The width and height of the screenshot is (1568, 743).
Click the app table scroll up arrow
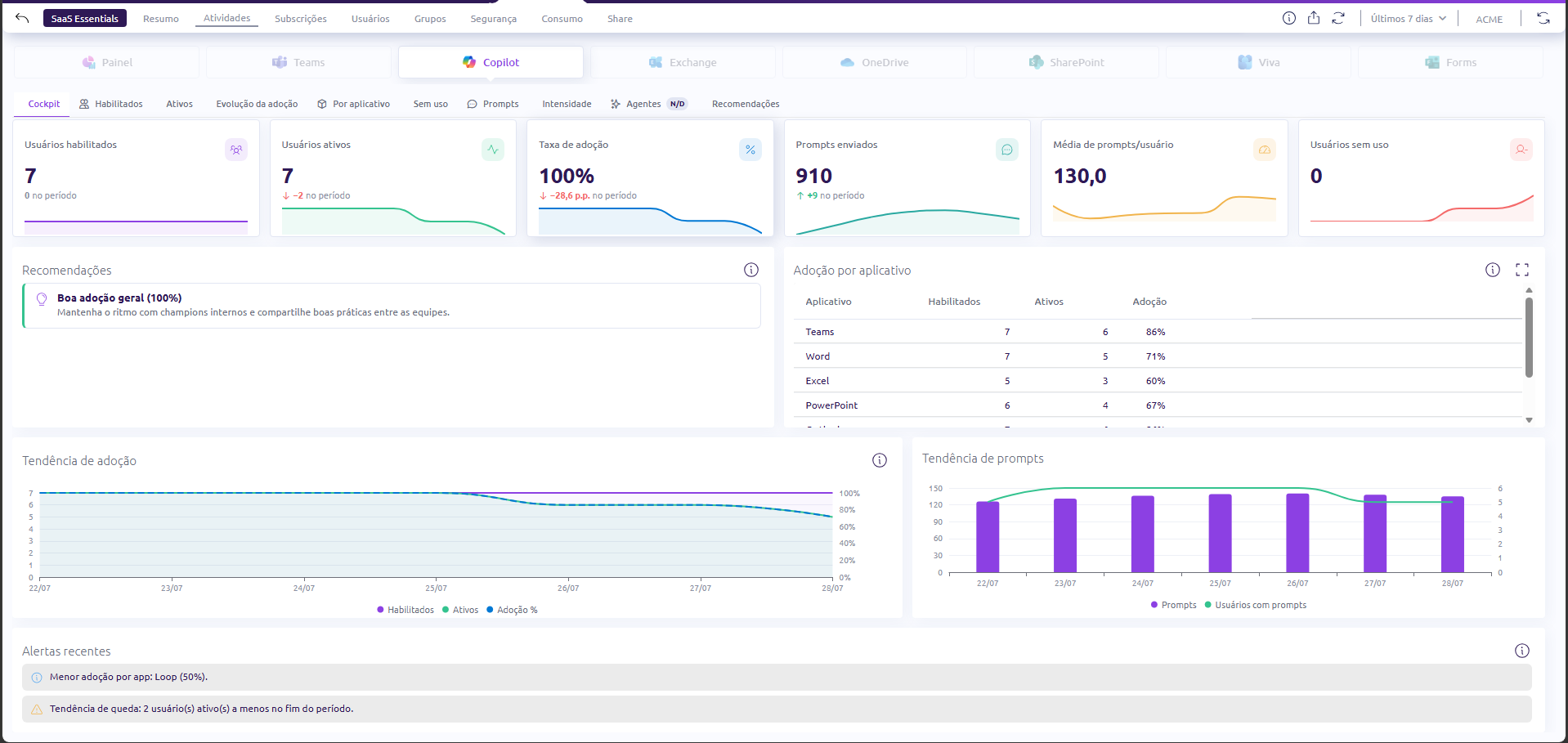click(1529, 290)
